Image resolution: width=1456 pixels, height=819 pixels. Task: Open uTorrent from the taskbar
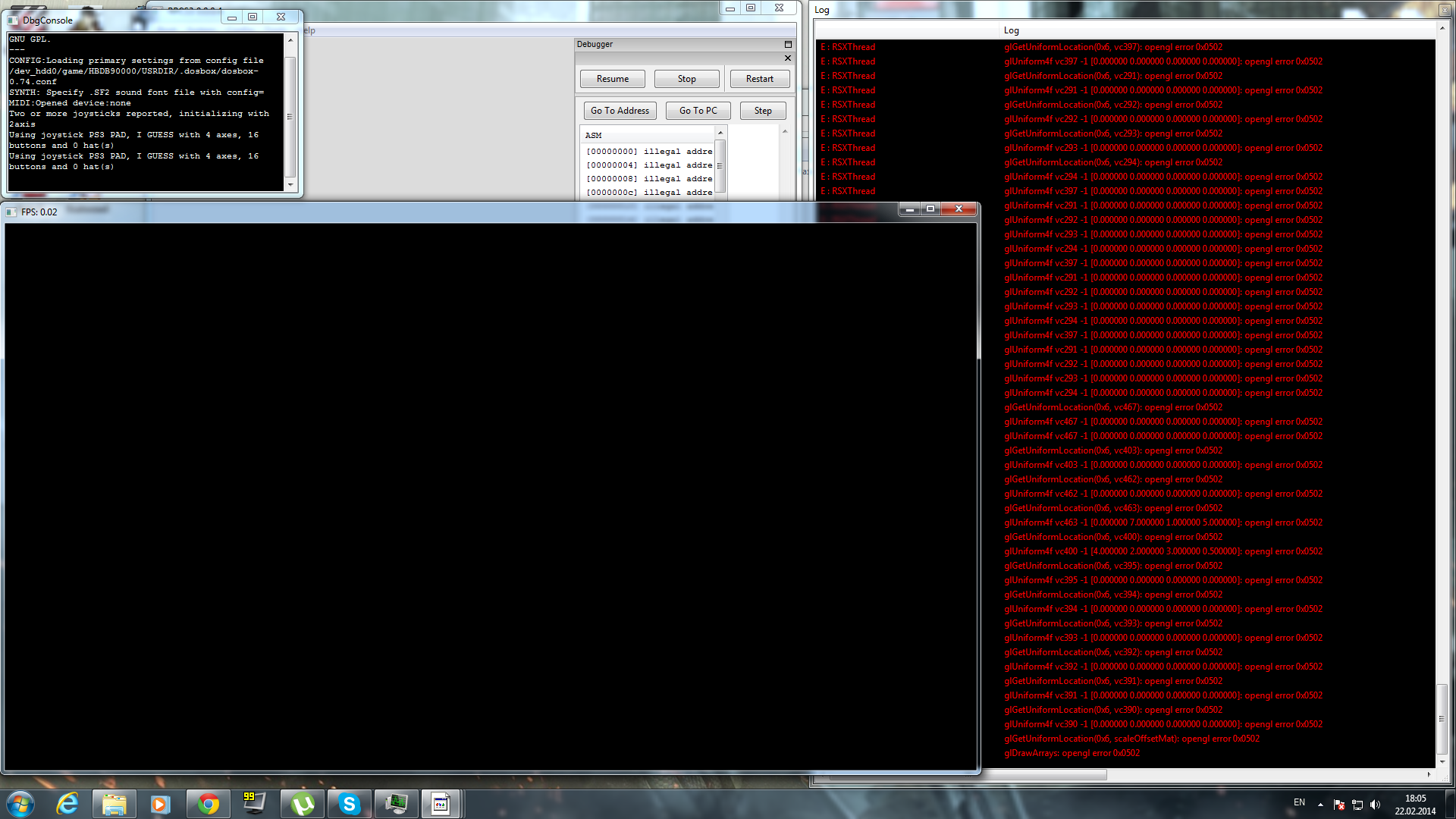point(302,804)
